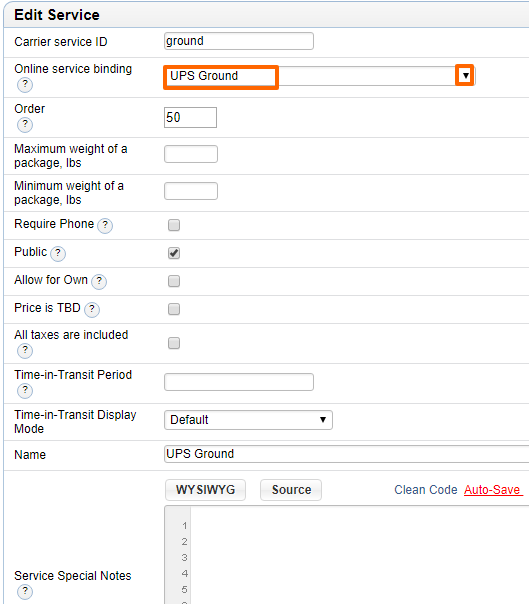
Task: Click Time-in-Transit Period help icon
Action: [25, 391]
